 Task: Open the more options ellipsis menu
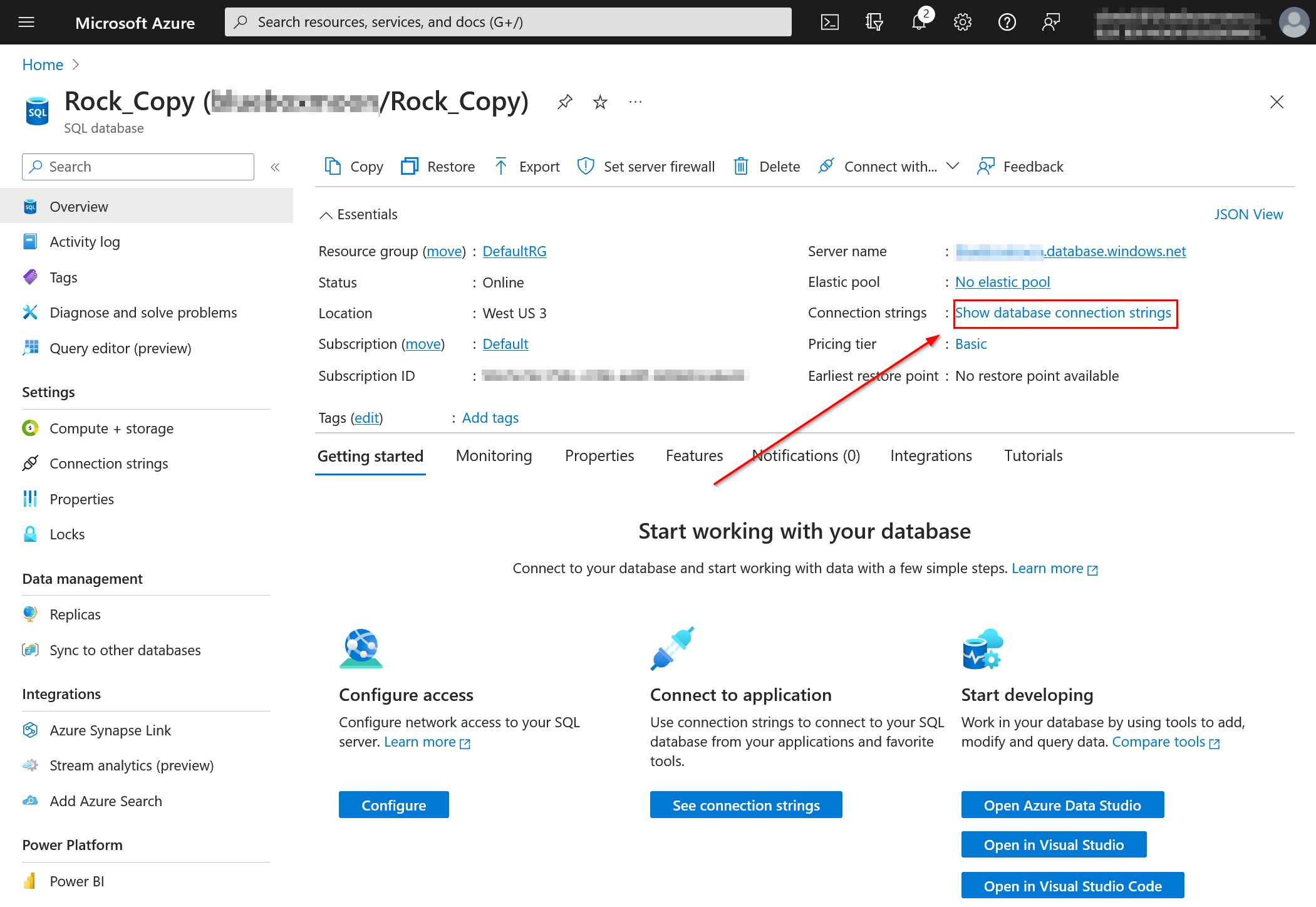click(x=635, y=101)
